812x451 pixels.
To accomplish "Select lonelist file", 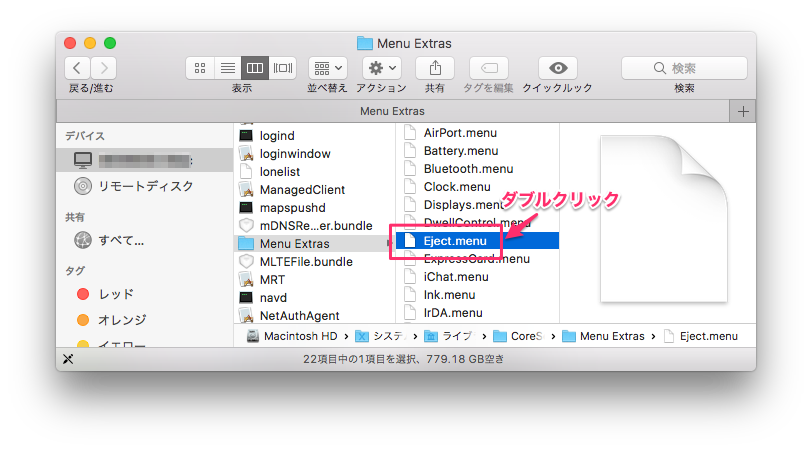I will (x=314, y=171).
